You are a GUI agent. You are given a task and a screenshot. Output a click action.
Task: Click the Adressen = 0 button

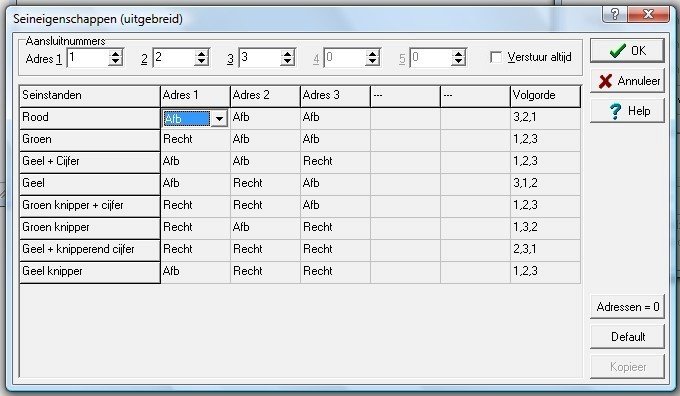[627, 307]
